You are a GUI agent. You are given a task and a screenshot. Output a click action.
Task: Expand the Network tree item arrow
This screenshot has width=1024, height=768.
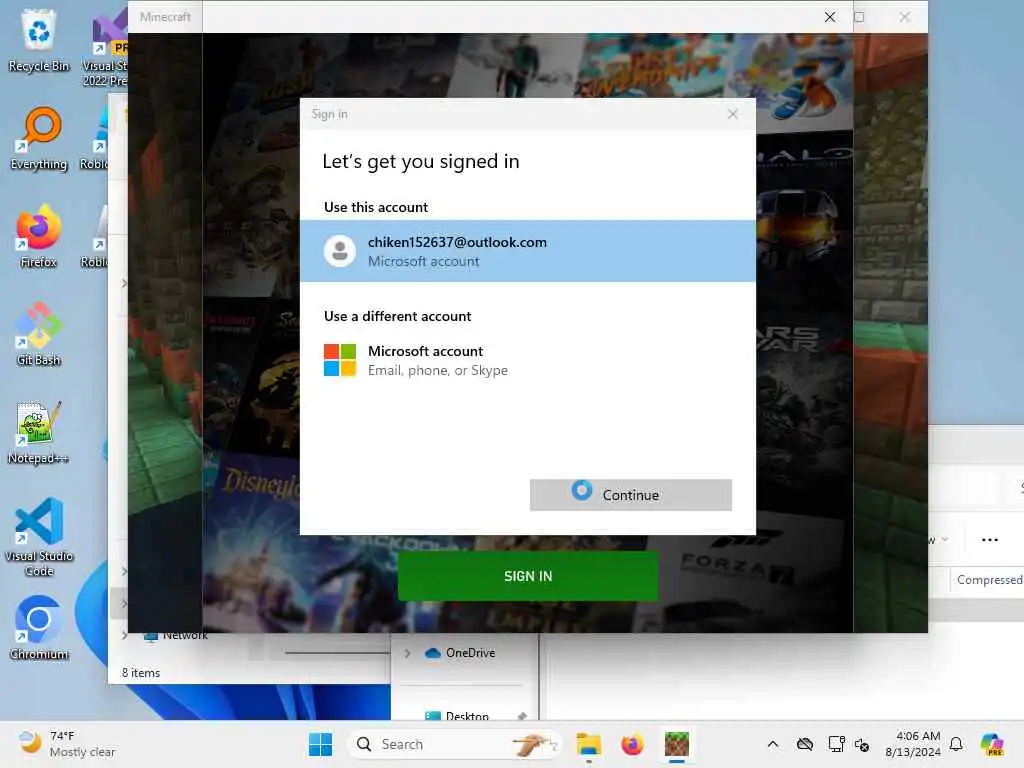click(124, 635)
